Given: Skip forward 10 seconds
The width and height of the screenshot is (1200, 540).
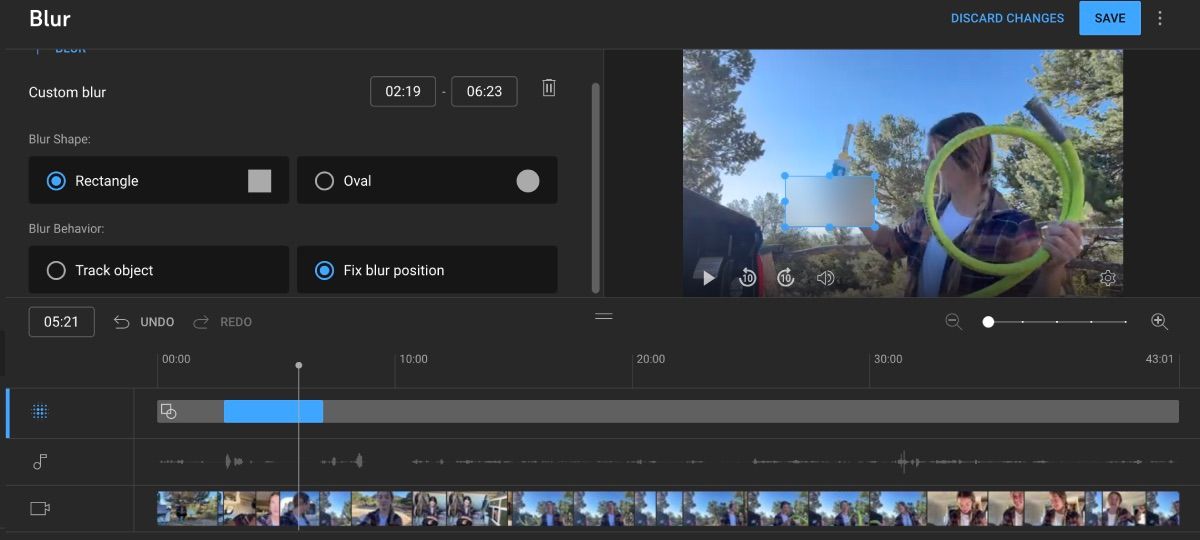Looking at the screenshot, I should pos(786,278).
